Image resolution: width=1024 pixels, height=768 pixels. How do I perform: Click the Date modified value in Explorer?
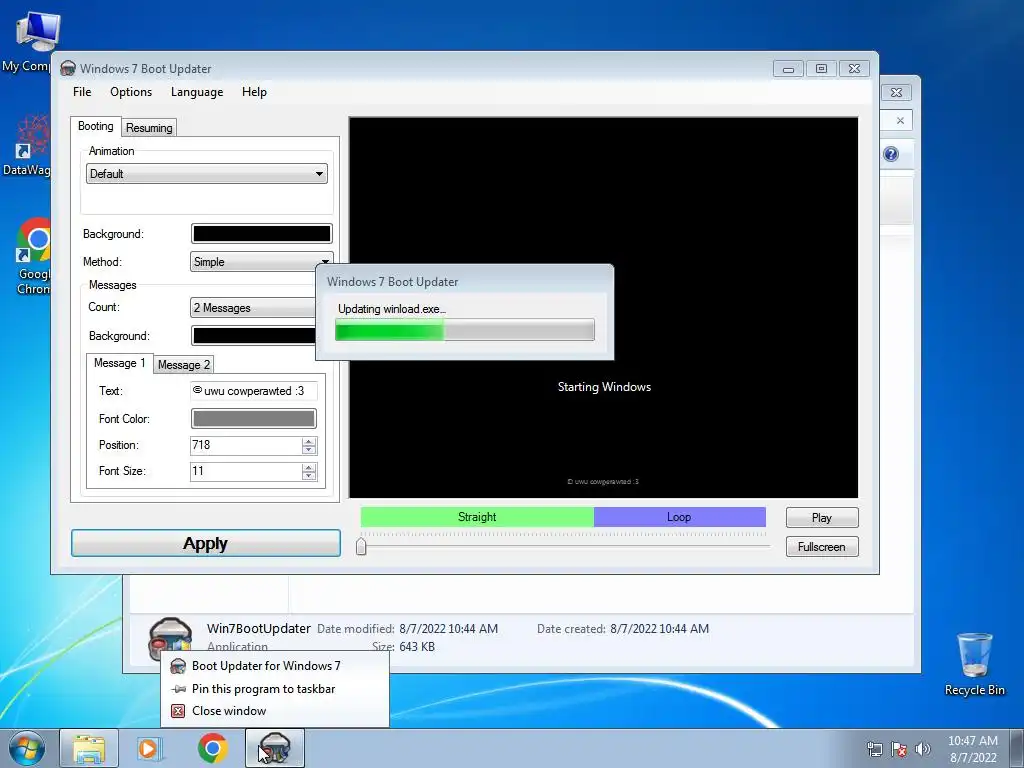point(449,629)
